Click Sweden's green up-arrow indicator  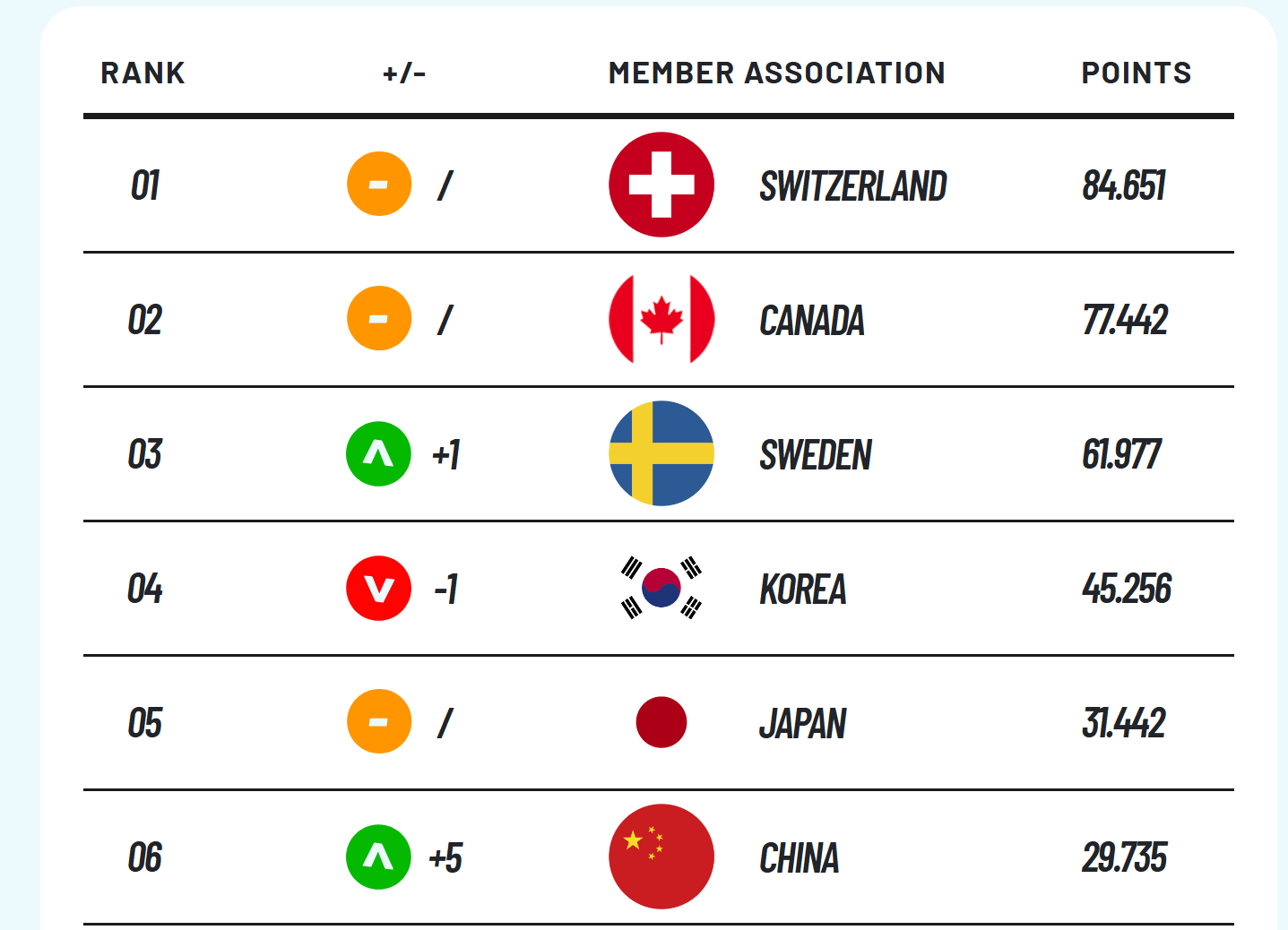[x=379, y=454]
